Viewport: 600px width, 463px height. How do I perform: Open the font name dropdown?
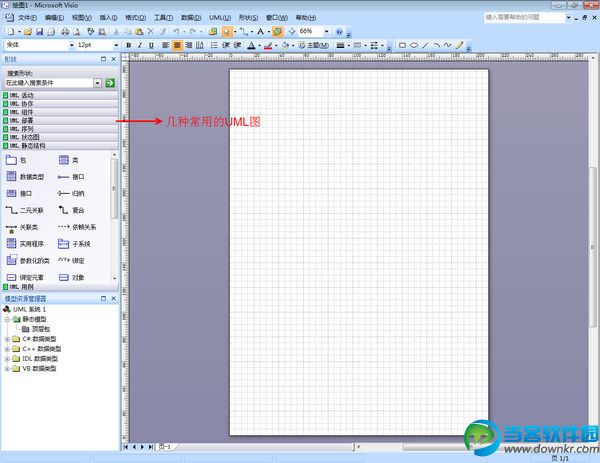tap(71, 45)
